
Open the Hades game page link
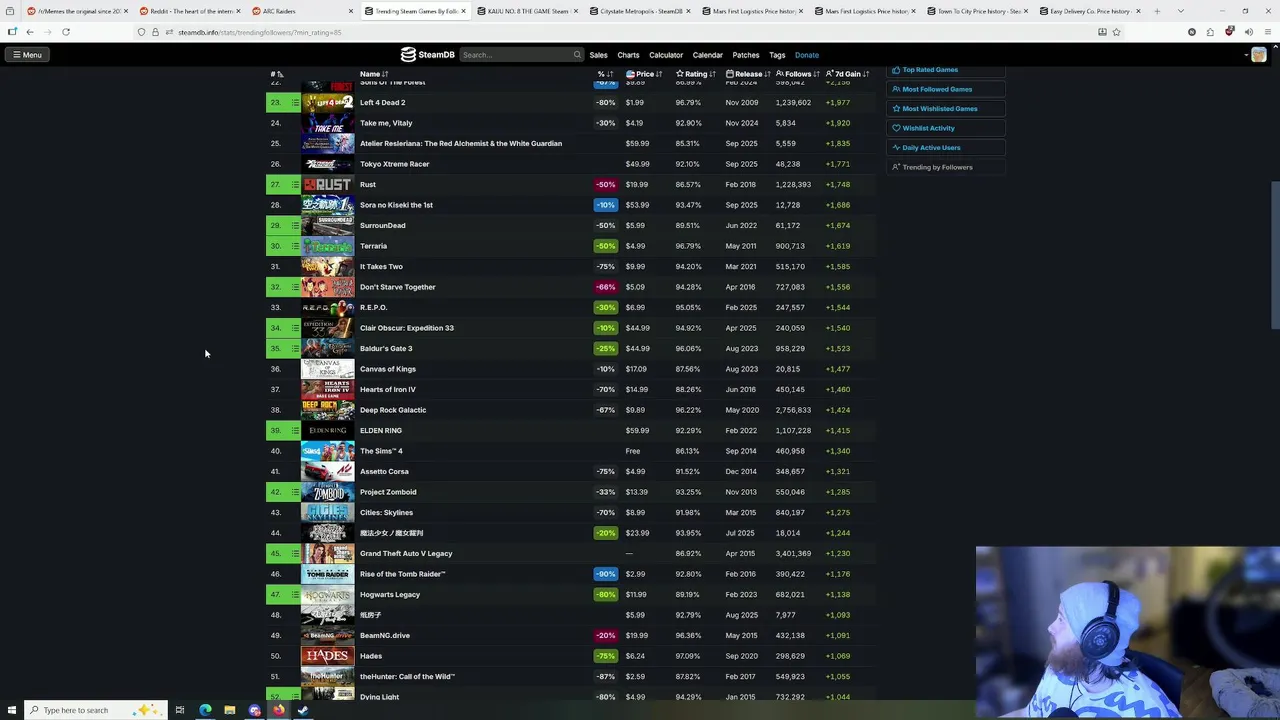(371, 656)
